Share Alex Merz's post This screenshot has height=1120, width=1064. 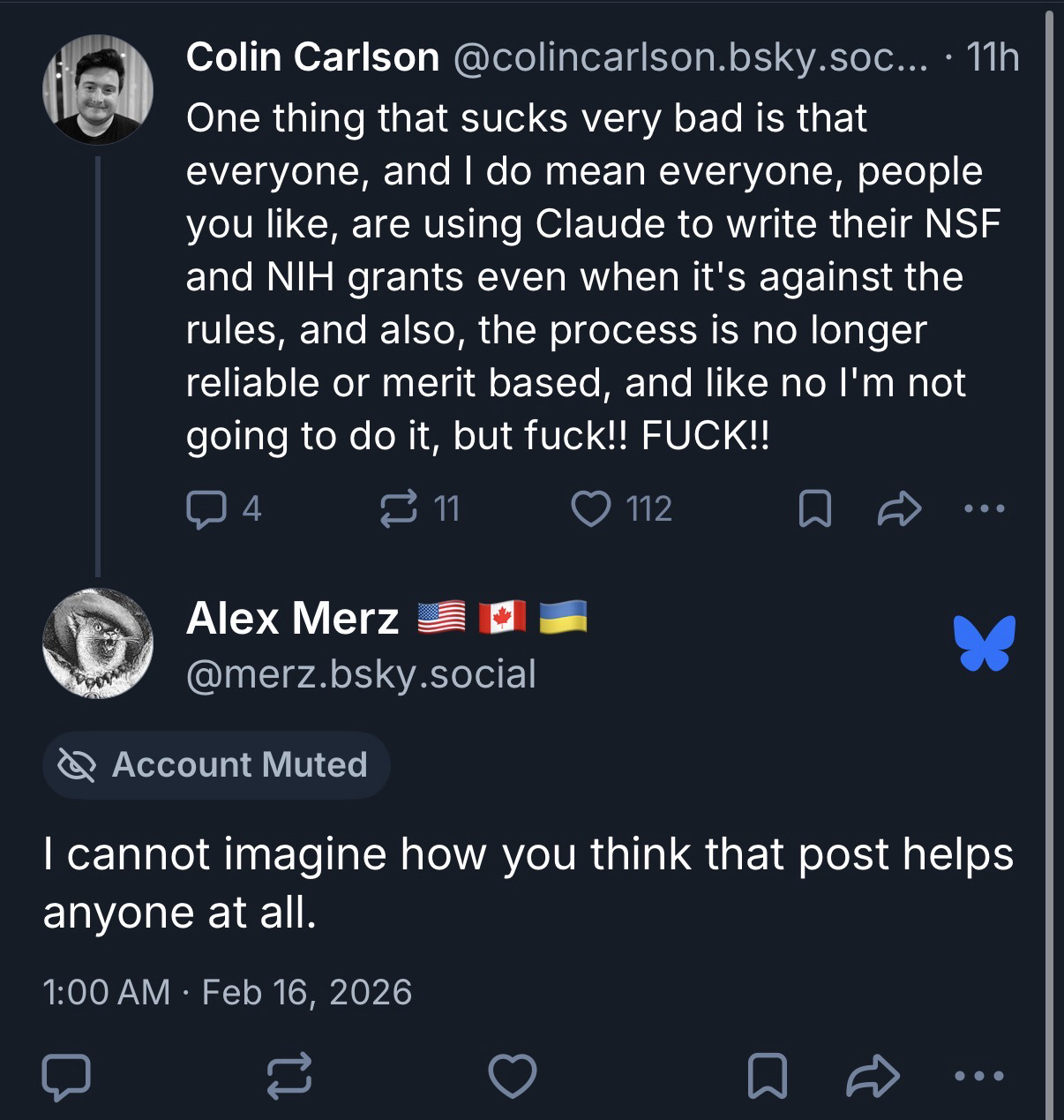872,1076
